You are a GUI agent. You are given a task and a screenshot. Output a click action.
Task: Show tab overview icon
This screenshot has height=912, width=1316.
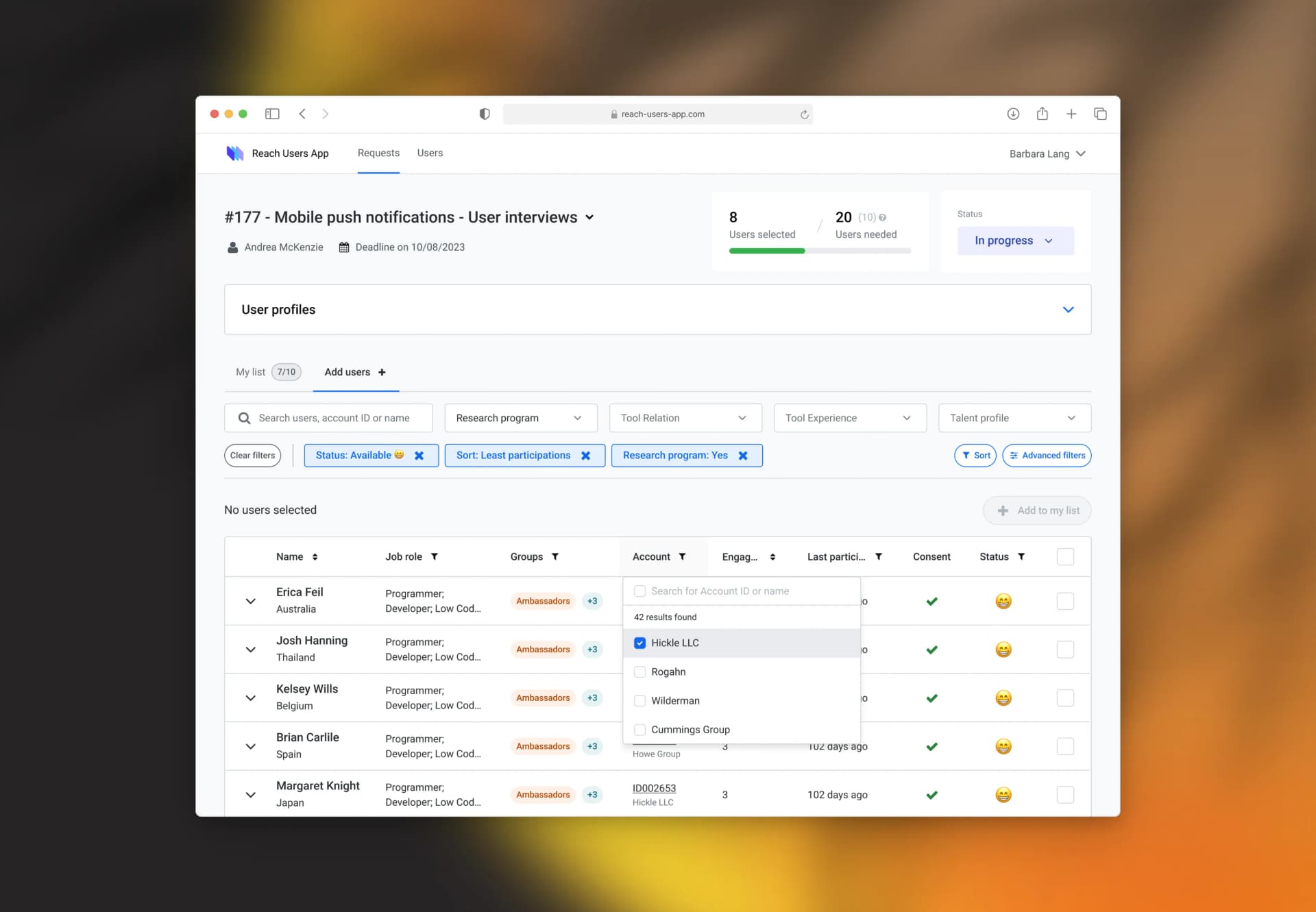[x=1100, y=114]
